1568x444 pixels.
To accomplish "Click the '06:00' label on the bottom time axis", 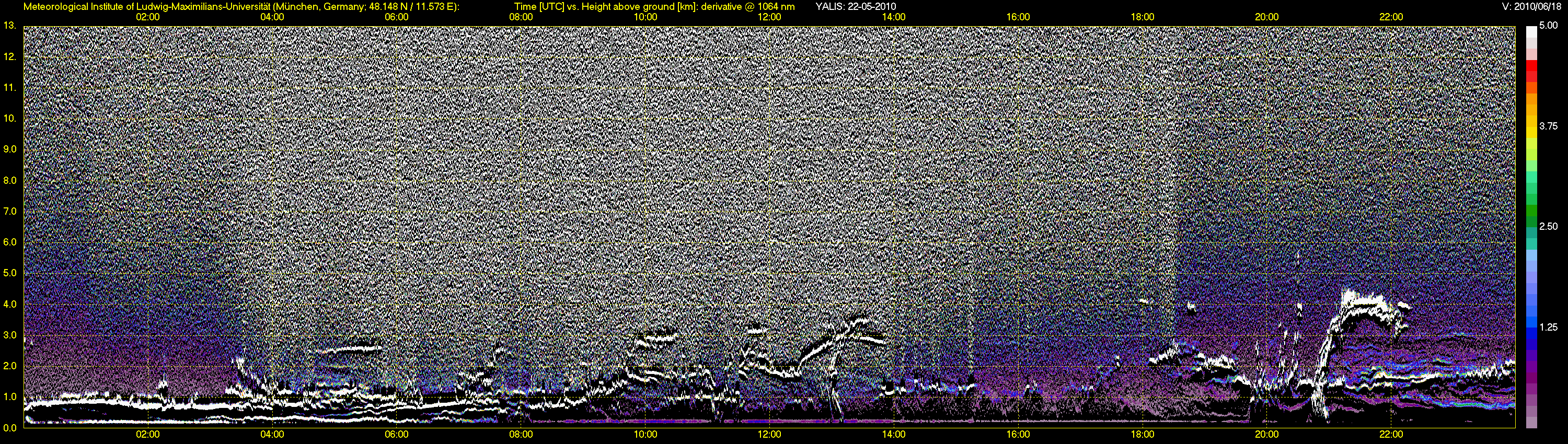I will click(396, 434).
